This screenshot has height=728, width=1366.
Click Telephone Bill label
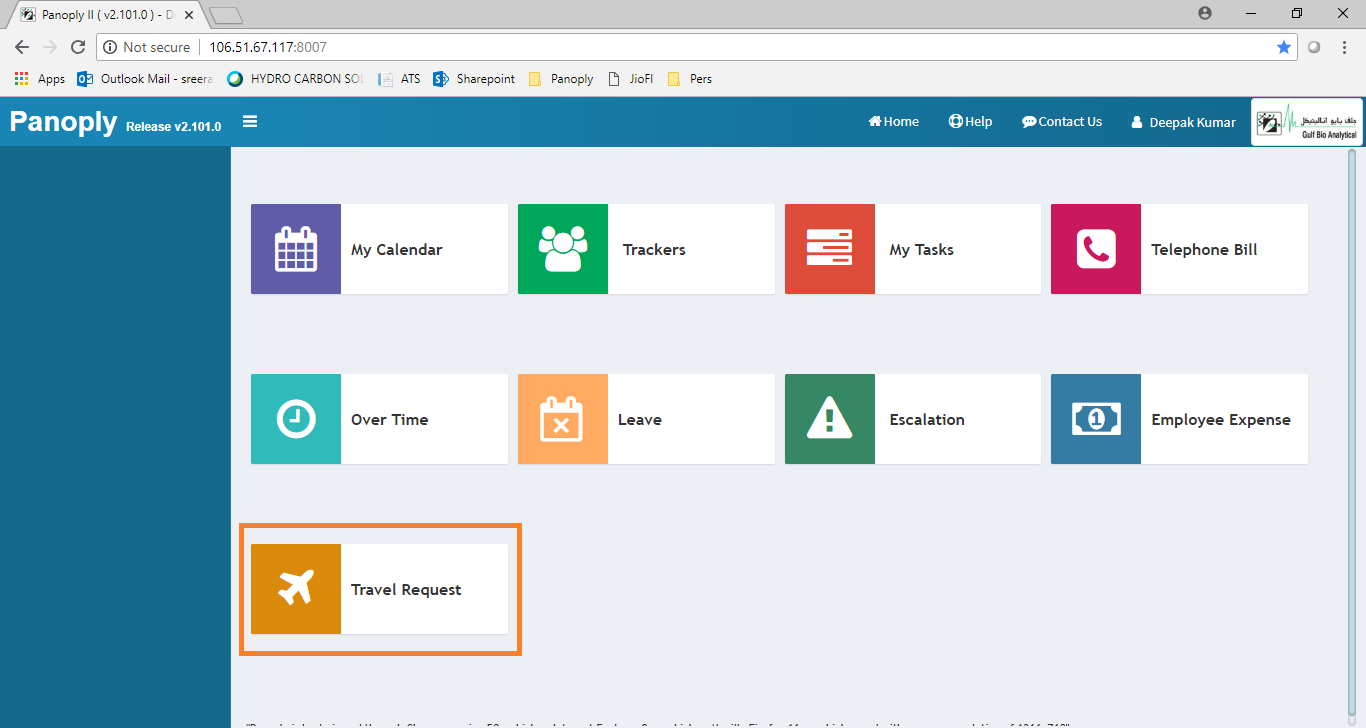1204,250
